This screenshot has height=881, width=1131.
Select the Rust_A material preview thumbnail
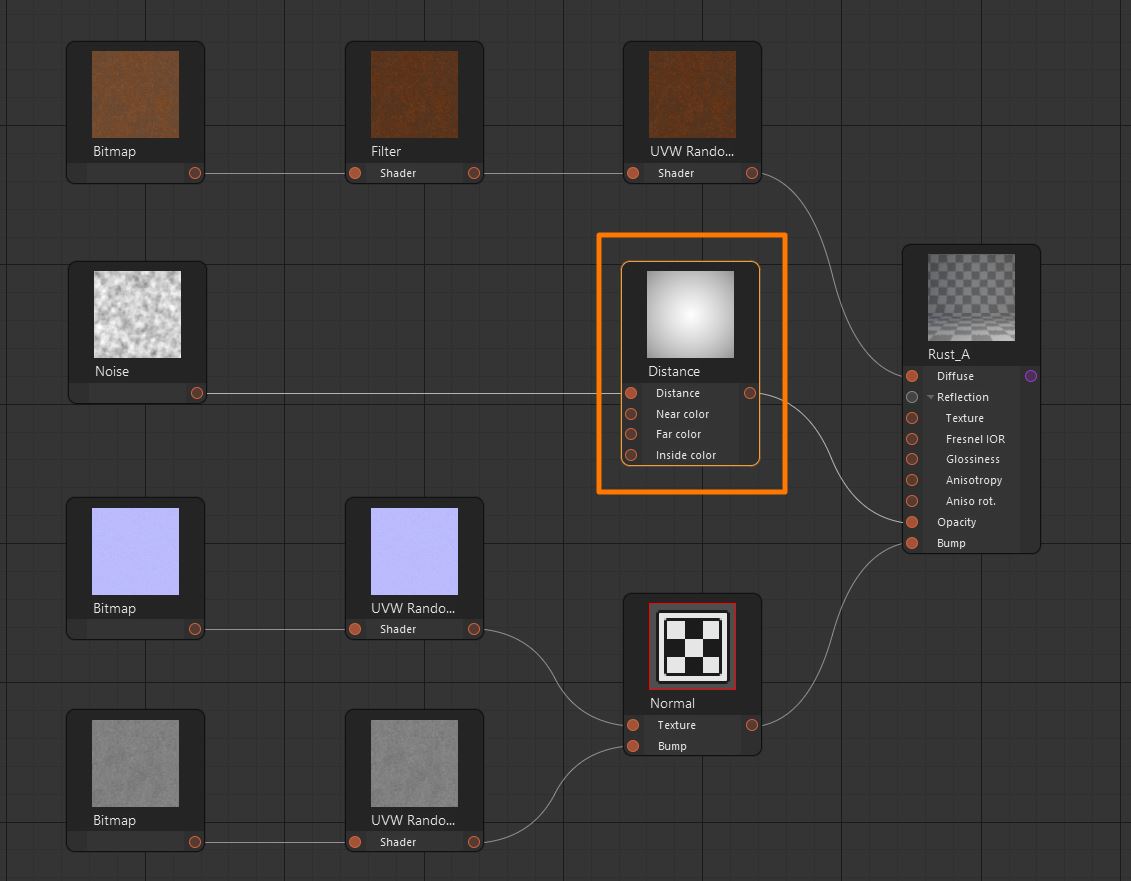pos(971,297)
